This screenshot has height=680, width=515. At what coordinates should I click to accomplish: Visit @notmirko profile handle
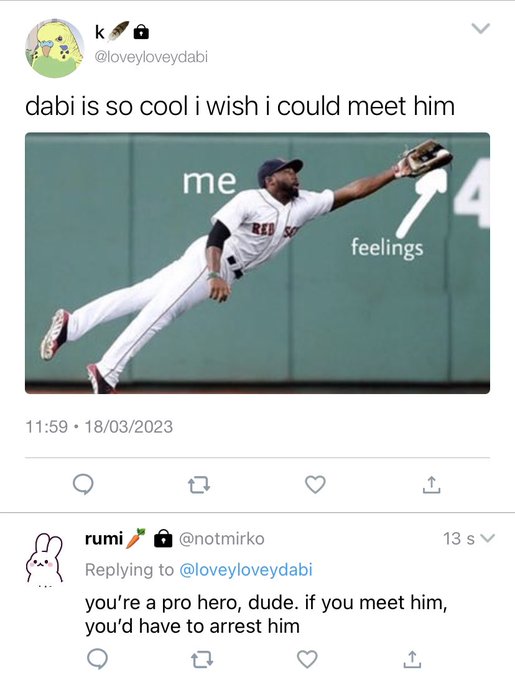pos(222,539)
